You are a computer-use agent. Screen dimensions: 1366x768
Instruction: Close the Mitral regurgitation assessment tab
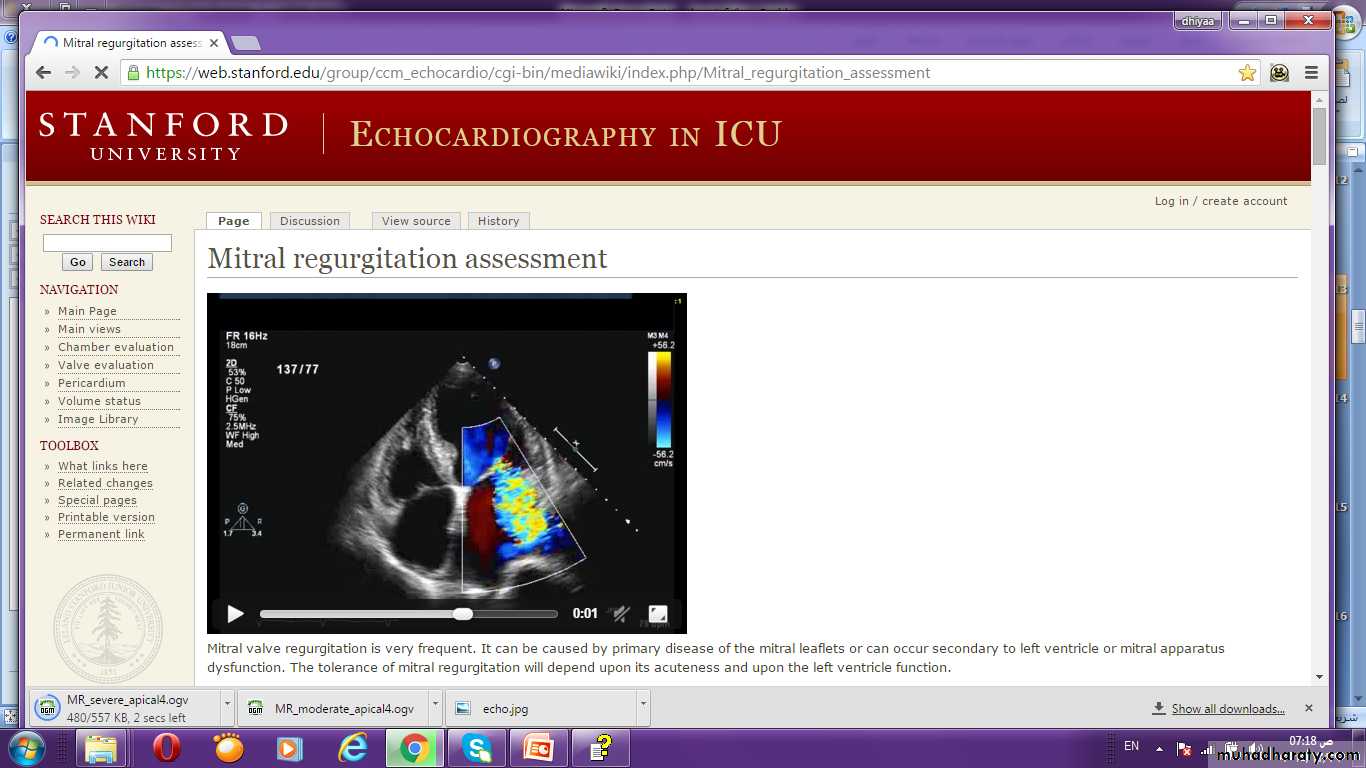pos(214,43)
